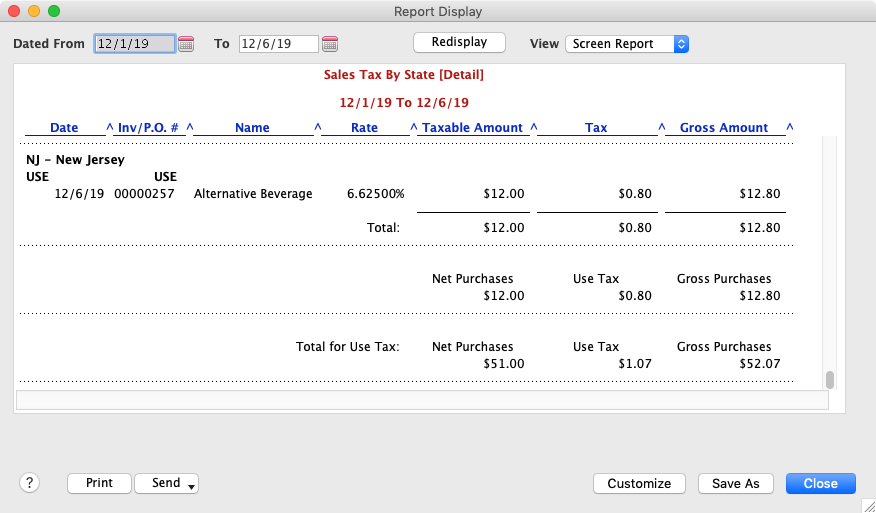Click the help question mark button
Viewport: 876px width, 513px height.
[x=28, y=483]
